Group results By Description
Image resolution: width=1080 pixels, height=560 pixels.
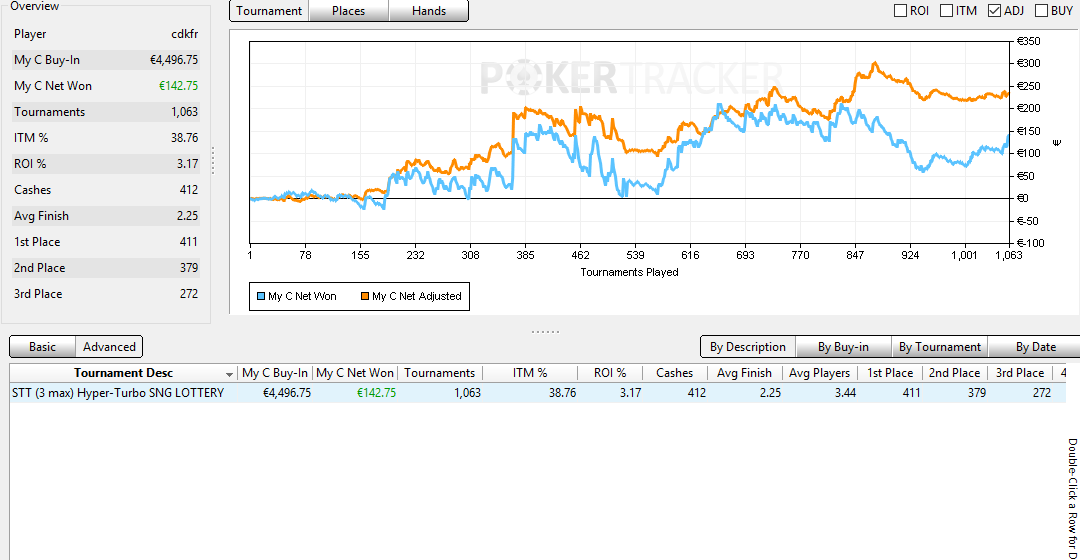(748, 347)
